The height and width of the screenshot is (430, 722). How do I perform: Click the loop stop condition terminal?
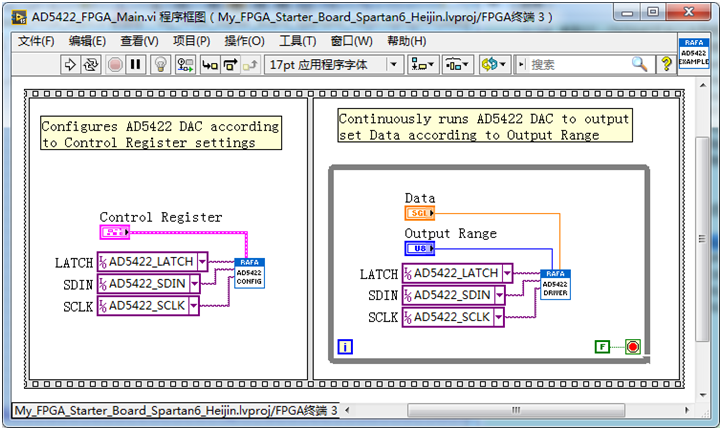[633, 347]
